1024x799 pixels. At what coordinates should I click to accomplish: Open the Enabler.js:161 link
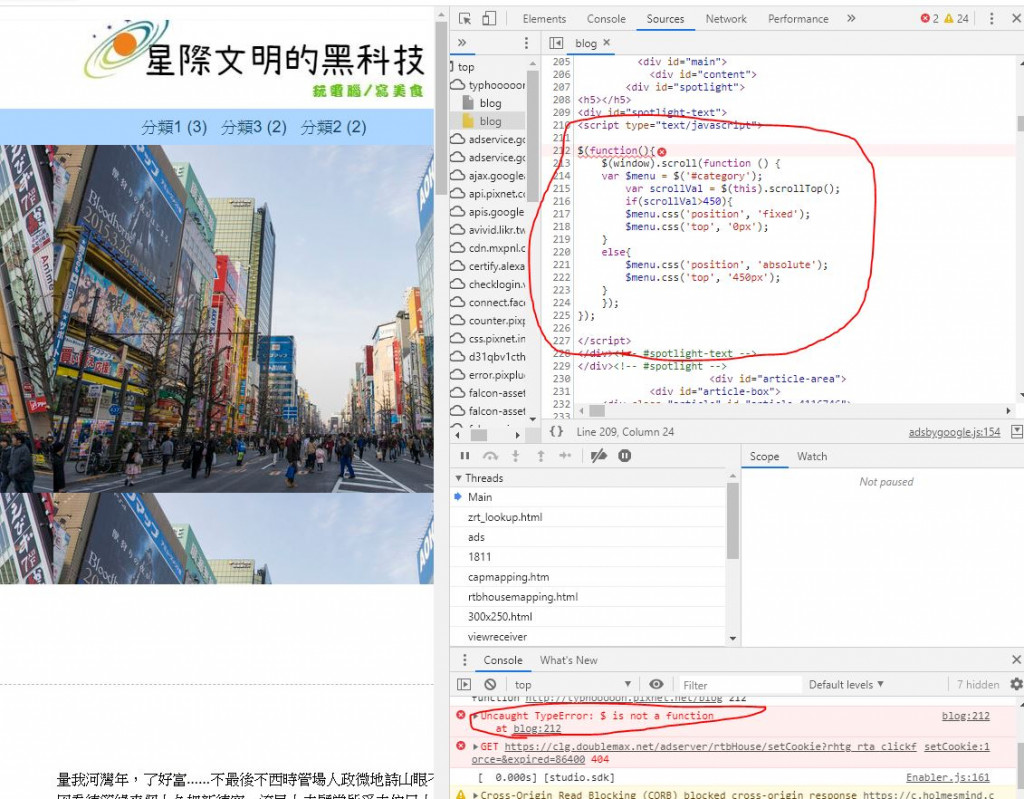click(948, 777)
